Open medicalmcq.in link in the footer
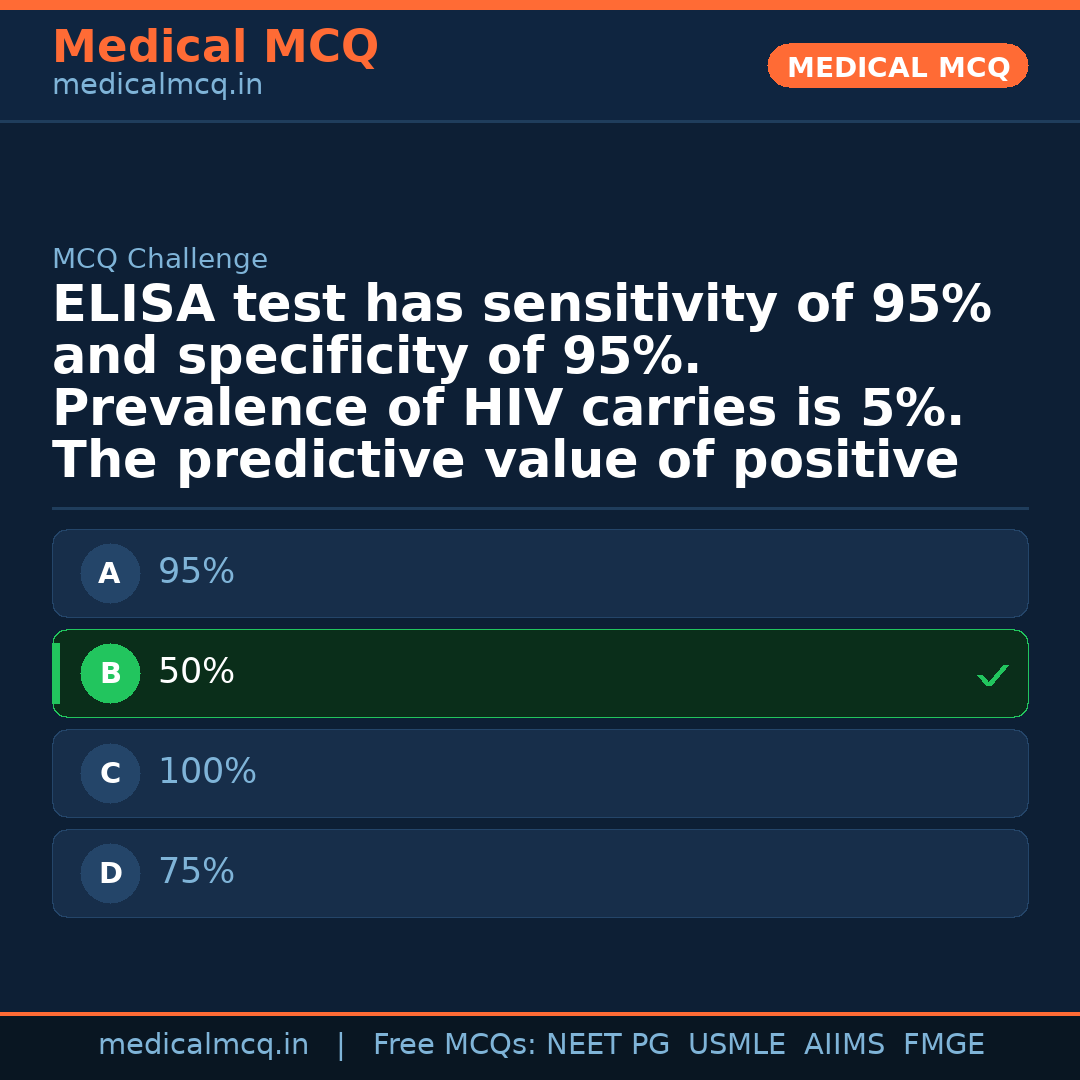 (203, 1045)
